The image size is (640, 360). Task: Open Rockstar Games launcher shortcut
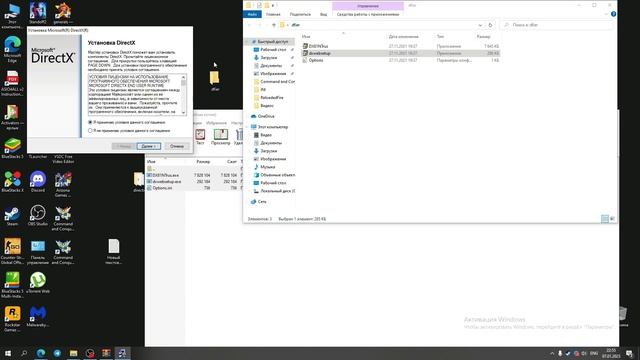coord(12,319)
